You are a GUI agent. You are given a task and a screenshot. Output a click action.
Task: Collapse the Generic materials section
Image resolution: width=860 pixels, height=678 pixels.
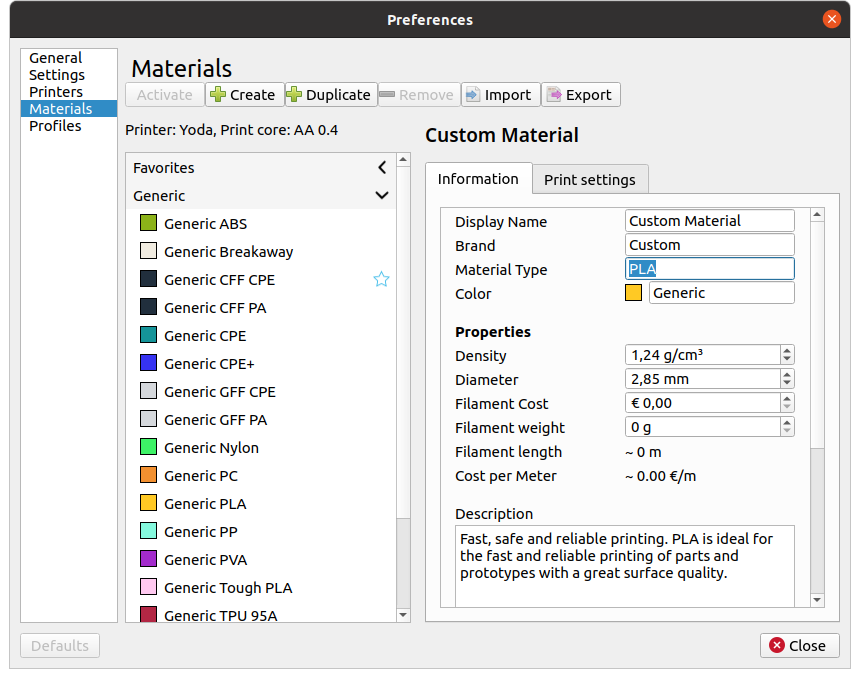381,196
